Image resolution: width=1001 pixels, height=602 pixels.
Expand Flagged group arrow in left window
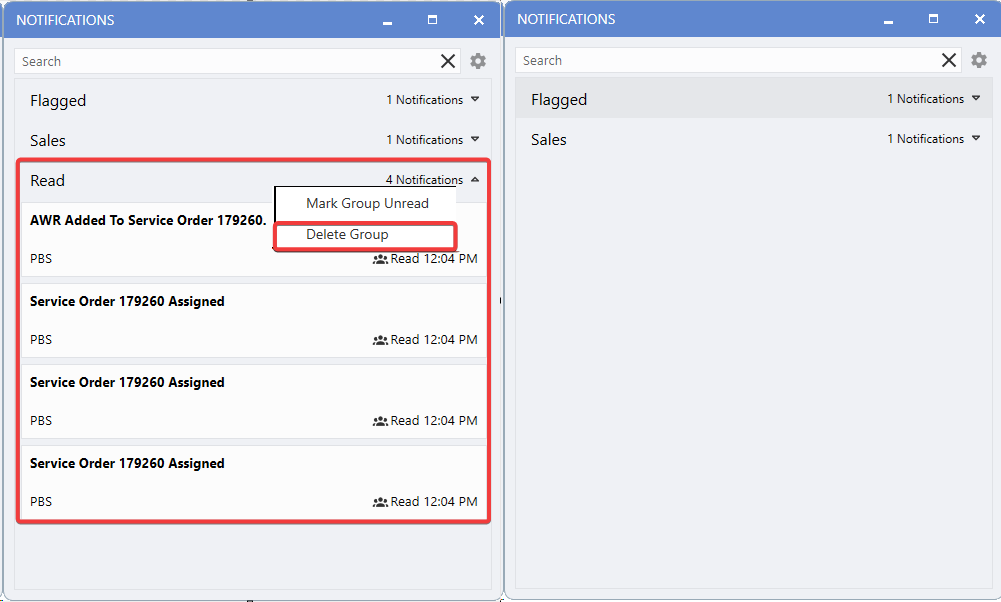475,99
